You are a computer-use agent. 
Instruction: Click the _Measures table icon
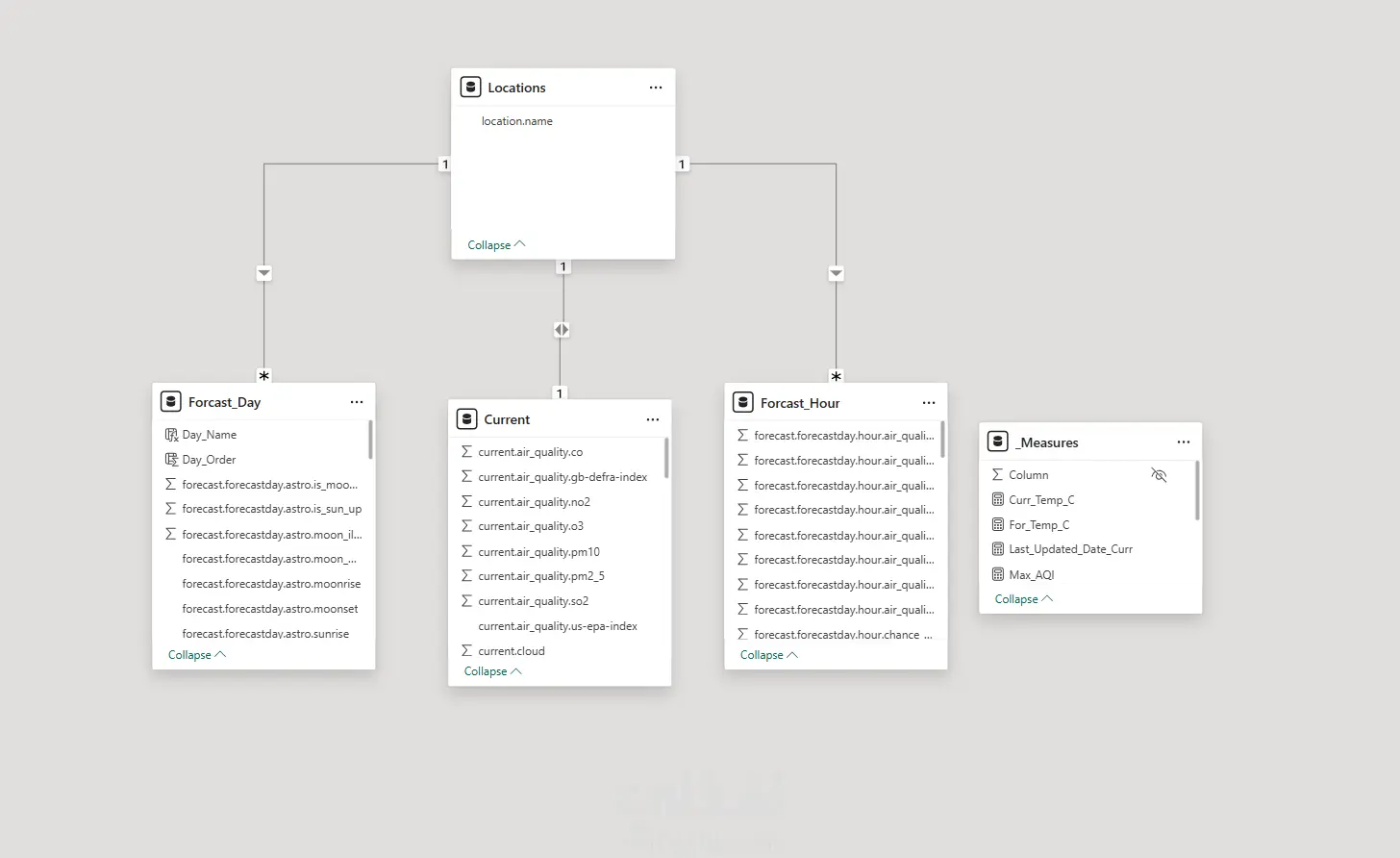[998, 442]
